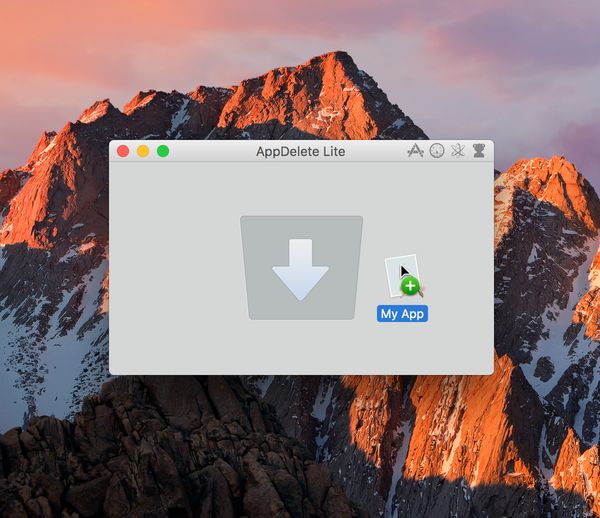Select the My App icon being dragged
This screenshot has height=518, width=600.
coord(404,276)
